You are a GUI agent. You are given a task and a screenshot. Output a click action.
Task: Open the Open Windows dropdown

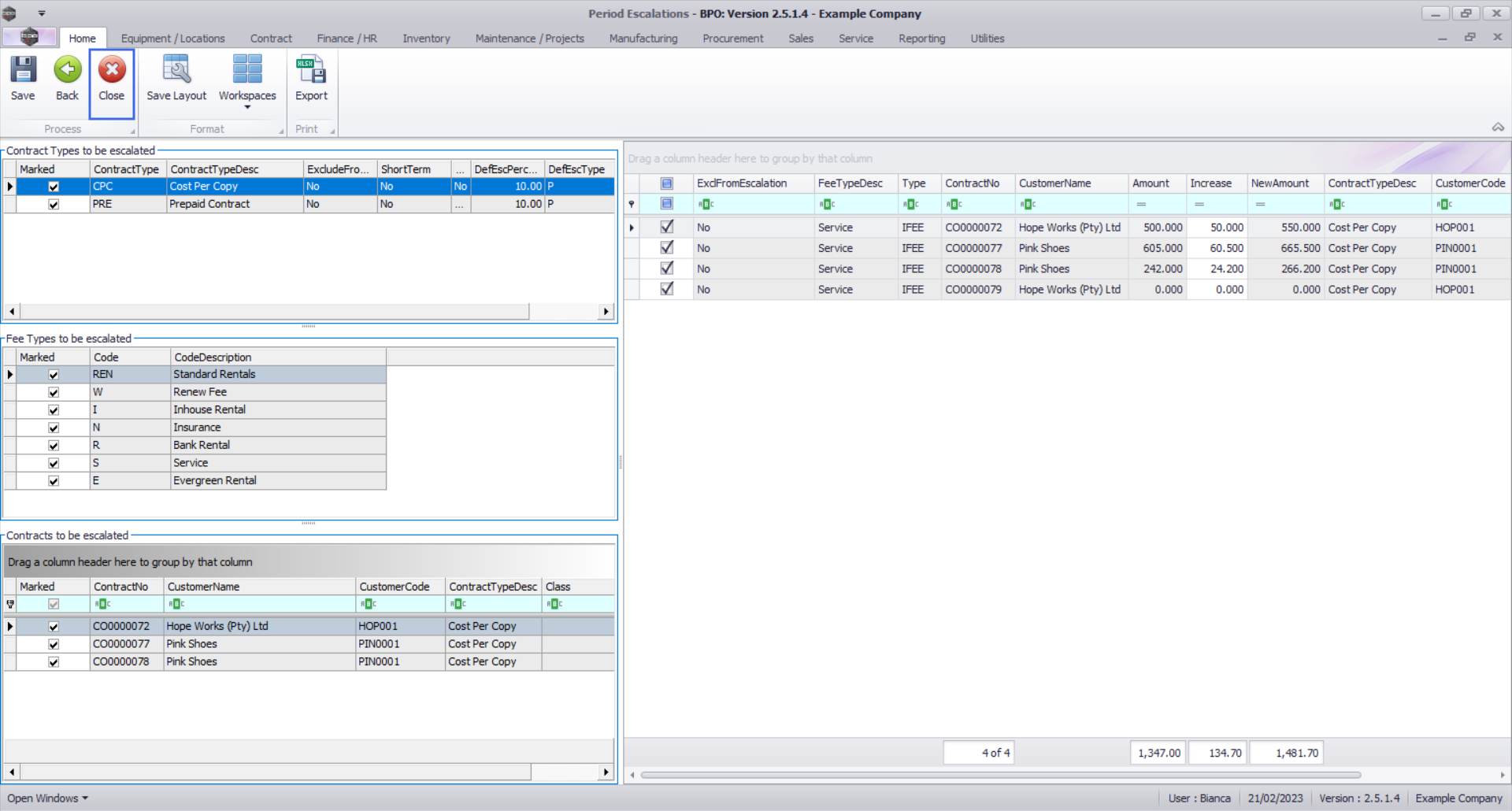pos(47,798)
